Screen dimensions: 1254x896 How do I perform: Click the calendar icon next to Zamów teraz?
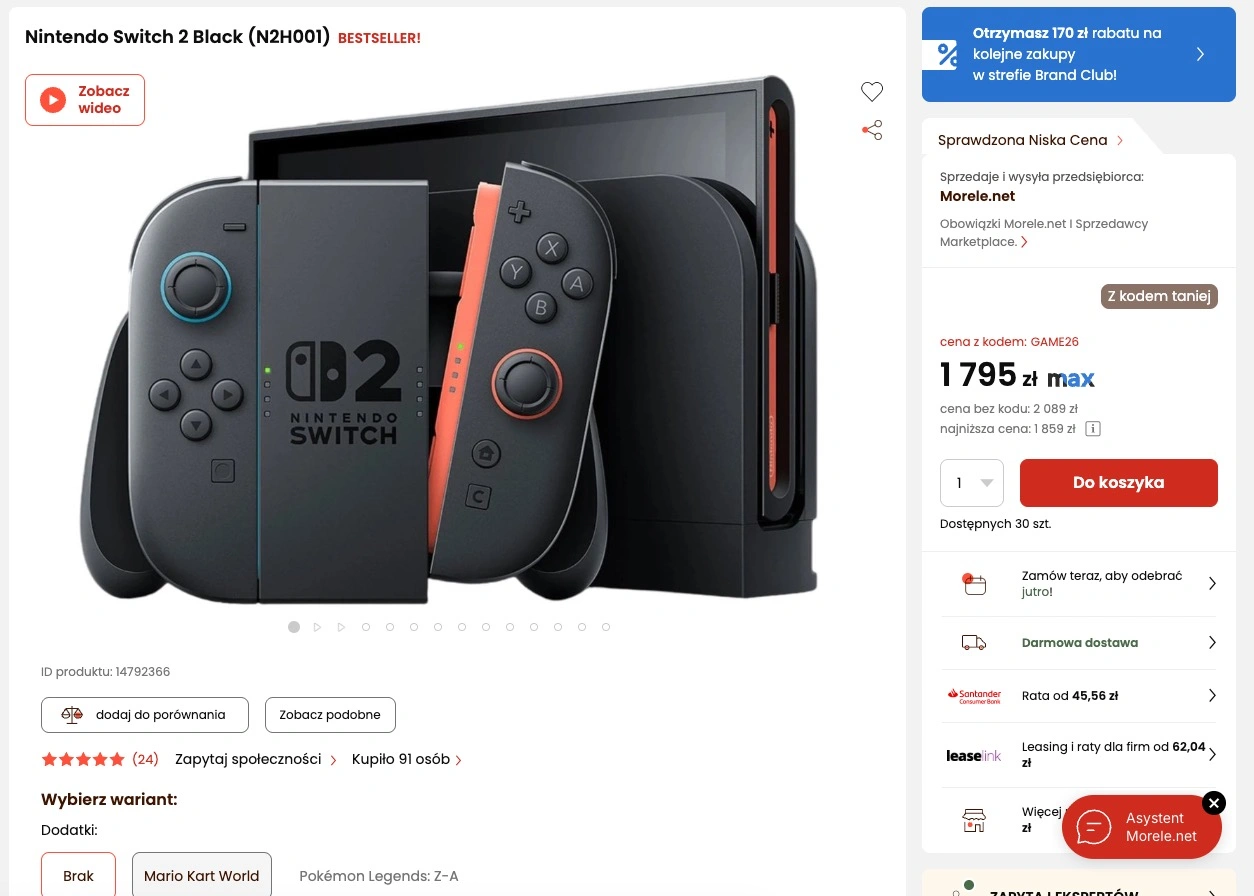[x=973, y=584]
